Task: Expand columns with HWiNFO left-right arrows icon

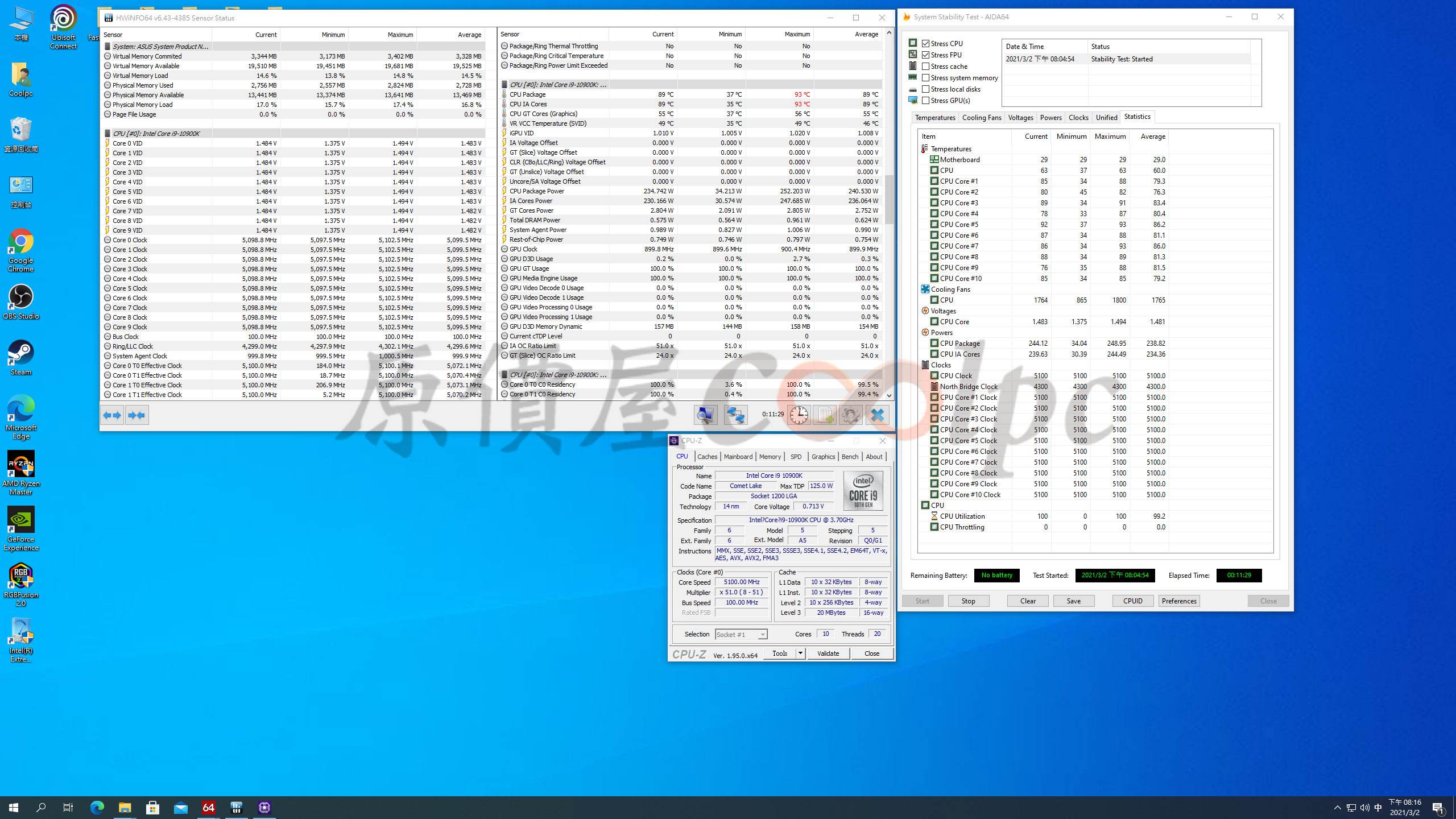Action: [112, 415]
